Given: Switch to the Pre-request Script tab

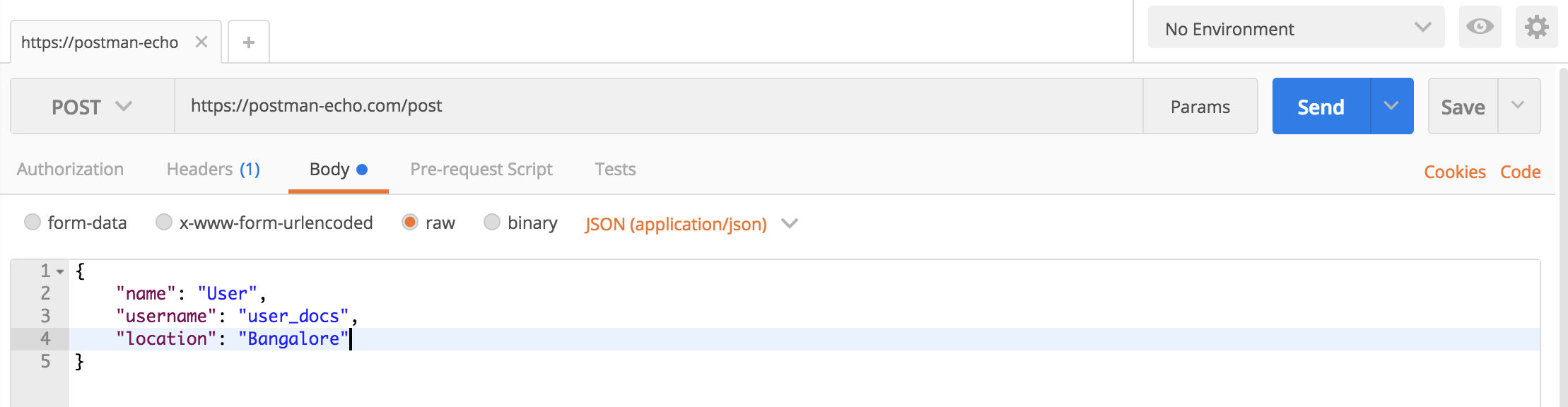Looking at the screenshot, I should point(481,170).
